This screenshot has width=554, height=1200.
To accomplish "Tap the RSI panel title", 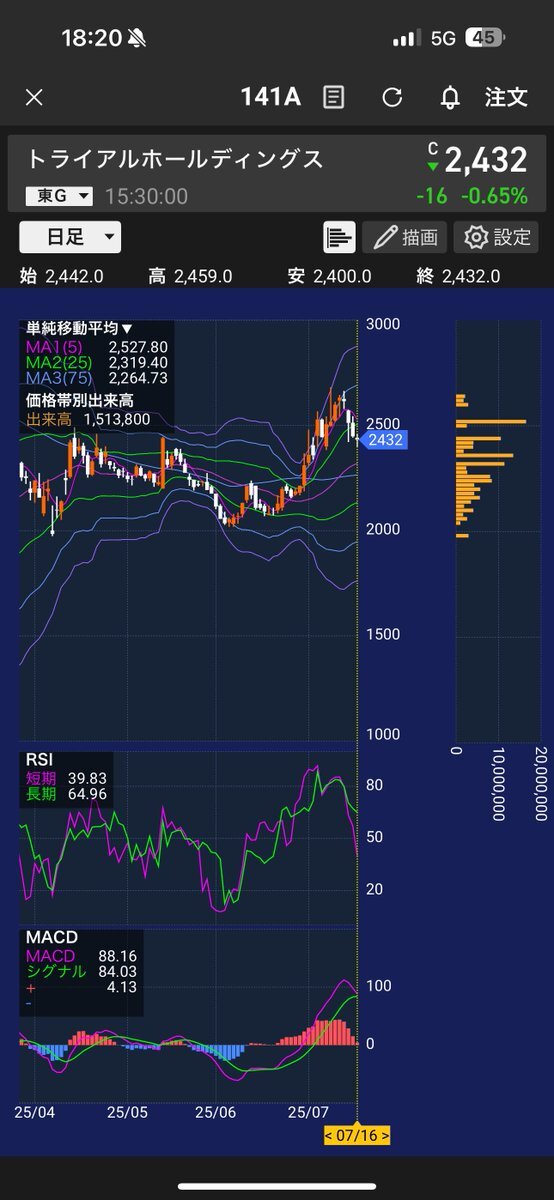I will (x=39, y=760).
